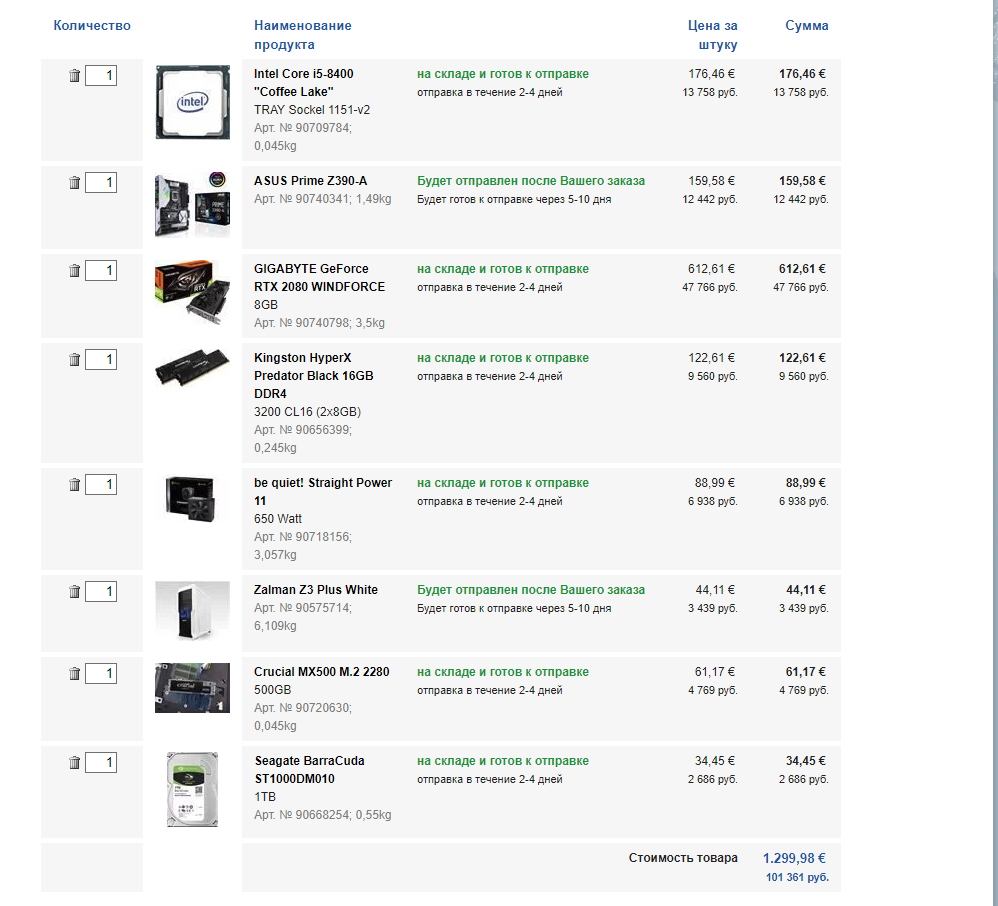Screen dimensions: 998x906
Task: Open Crucial MX500 M.2 2280 link
Action: (321, 672)
